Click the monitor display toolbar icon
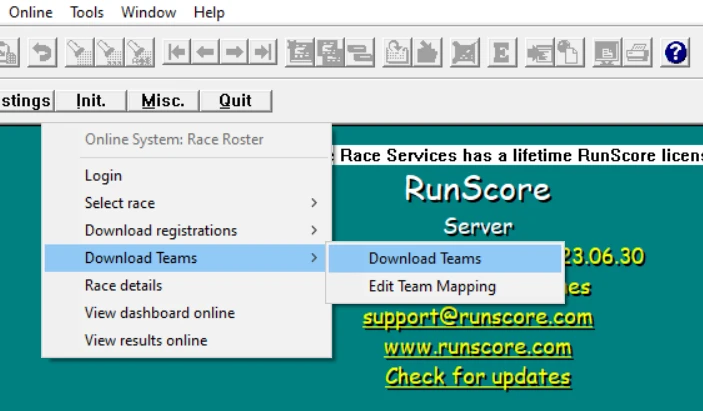 coord(607,53)
